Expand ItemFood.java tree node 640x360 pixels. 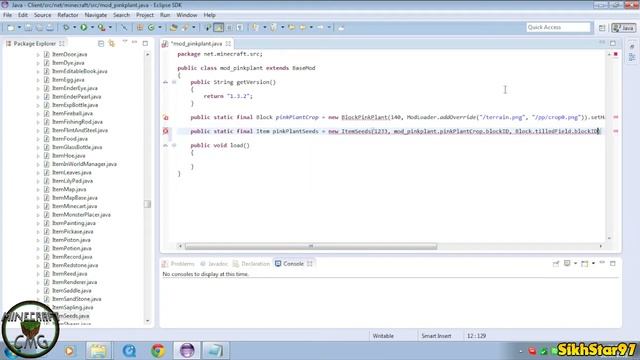tap(38, 139)
